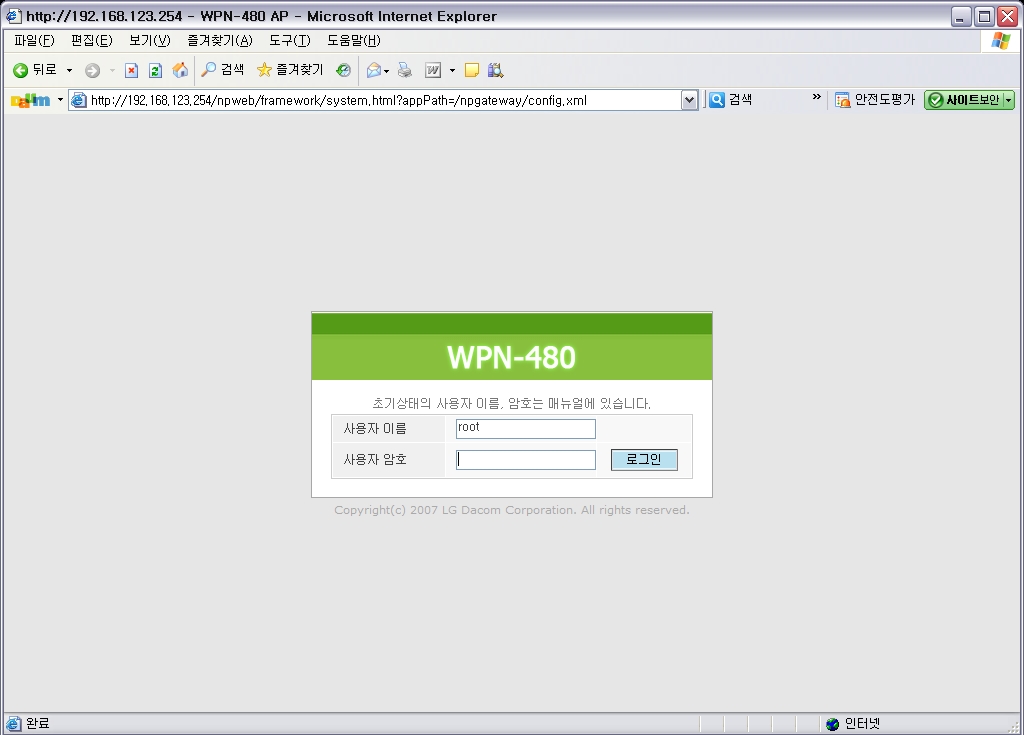This screenshot has height=735, width=1024.
Task: Click the address bar URL text
Action: [x=338, y=100]
